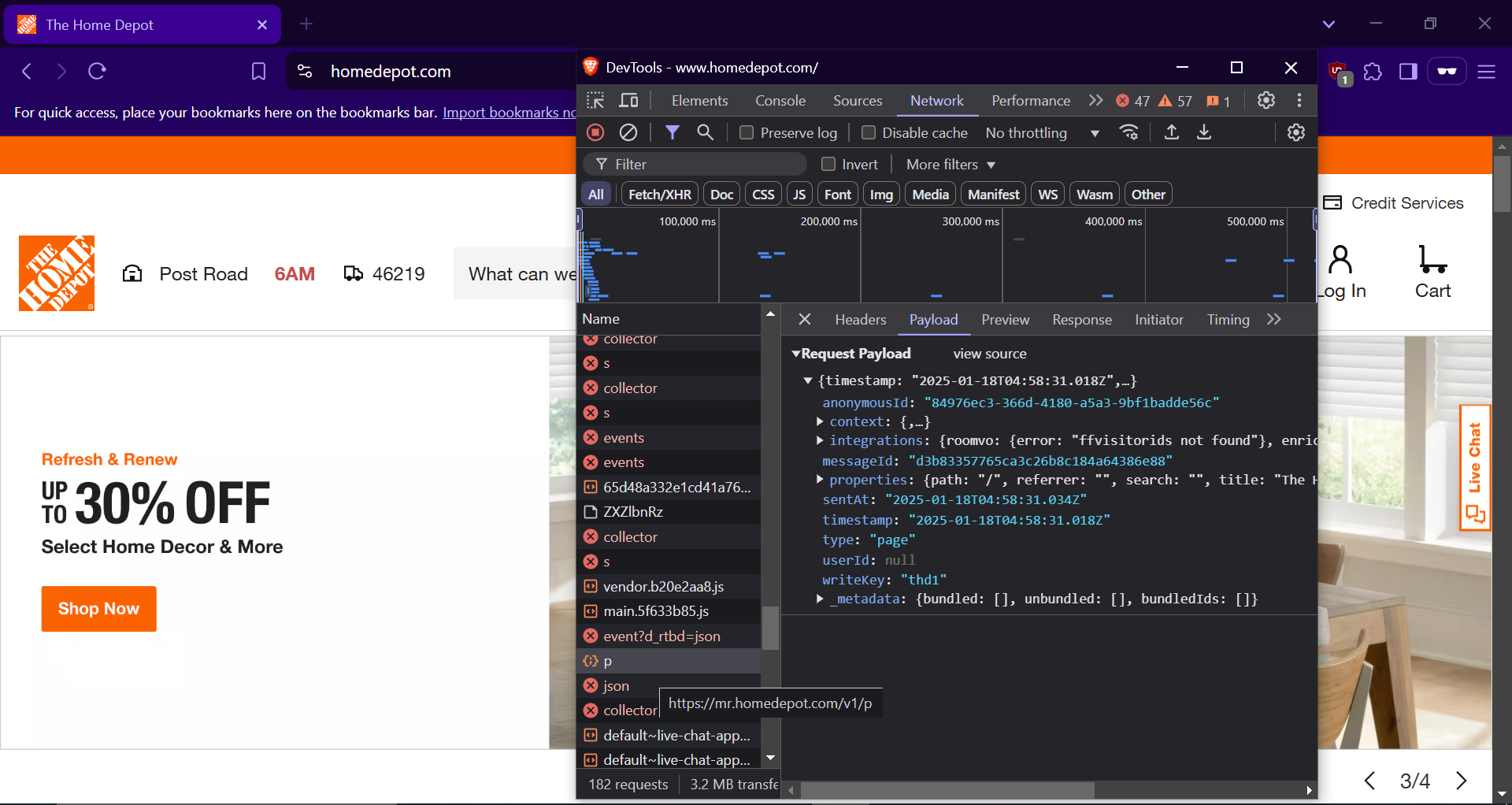Open the Timing tab of request
Screen dimensions: 1512x805
1228,319
